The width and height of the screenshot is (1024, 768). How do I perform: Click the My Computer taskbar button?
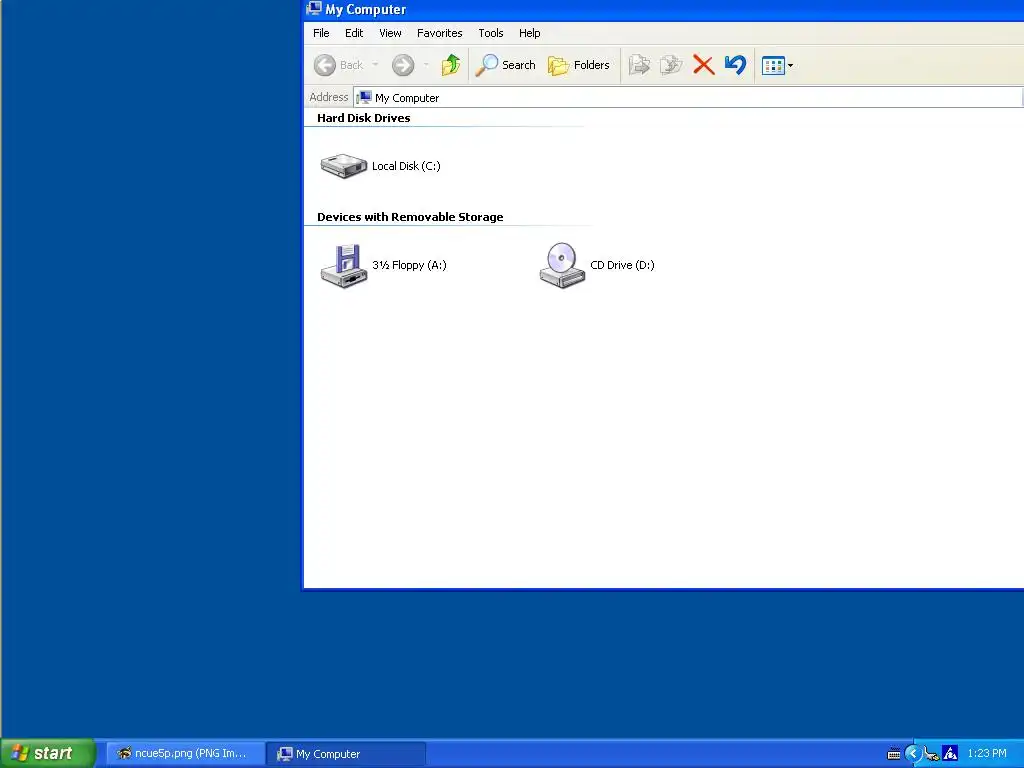tap(346, 754)
